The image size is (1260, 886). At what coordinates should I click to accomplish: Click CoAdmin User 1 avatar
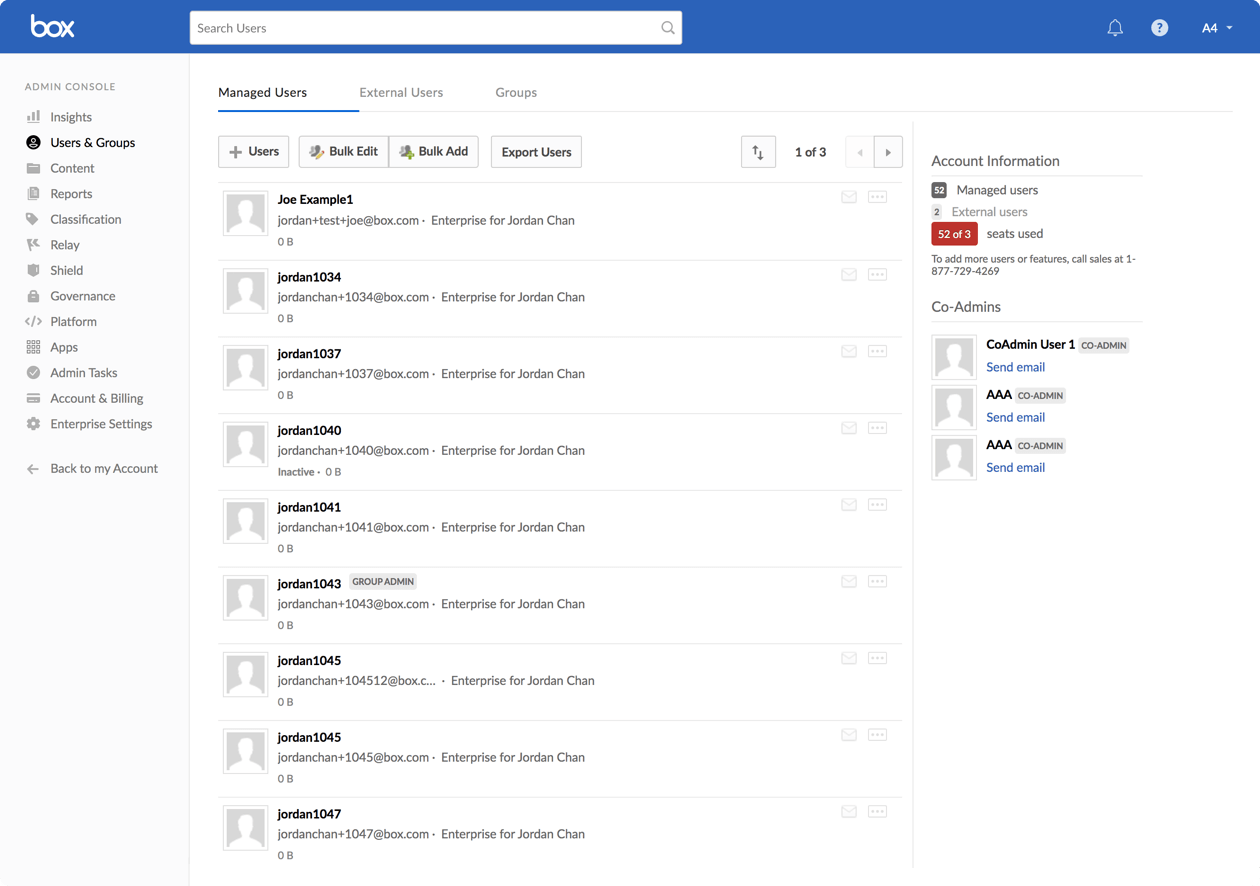point(954,357)
